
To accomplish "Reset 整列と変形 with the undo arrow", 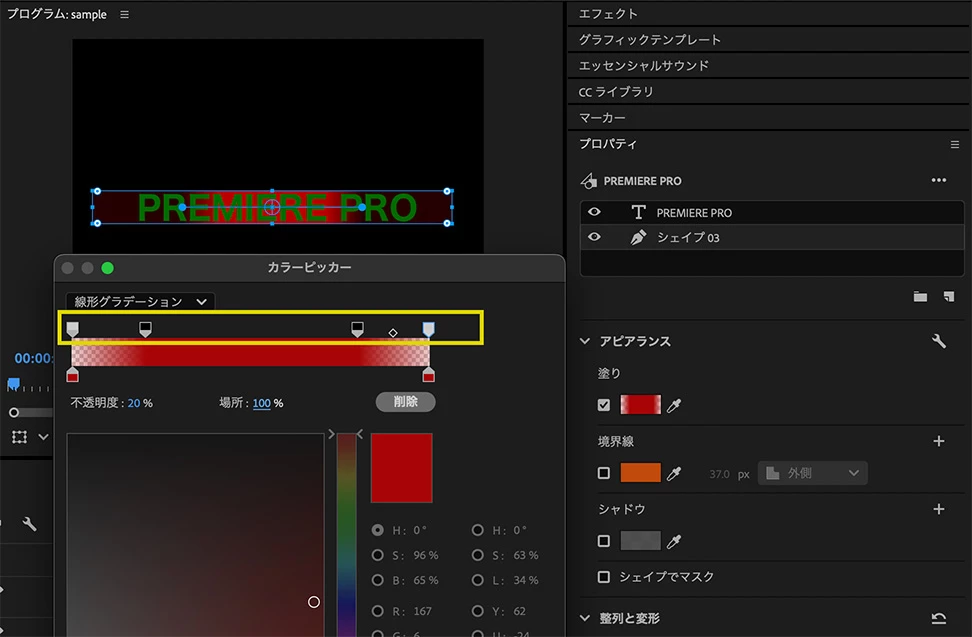I will point(939,618).
